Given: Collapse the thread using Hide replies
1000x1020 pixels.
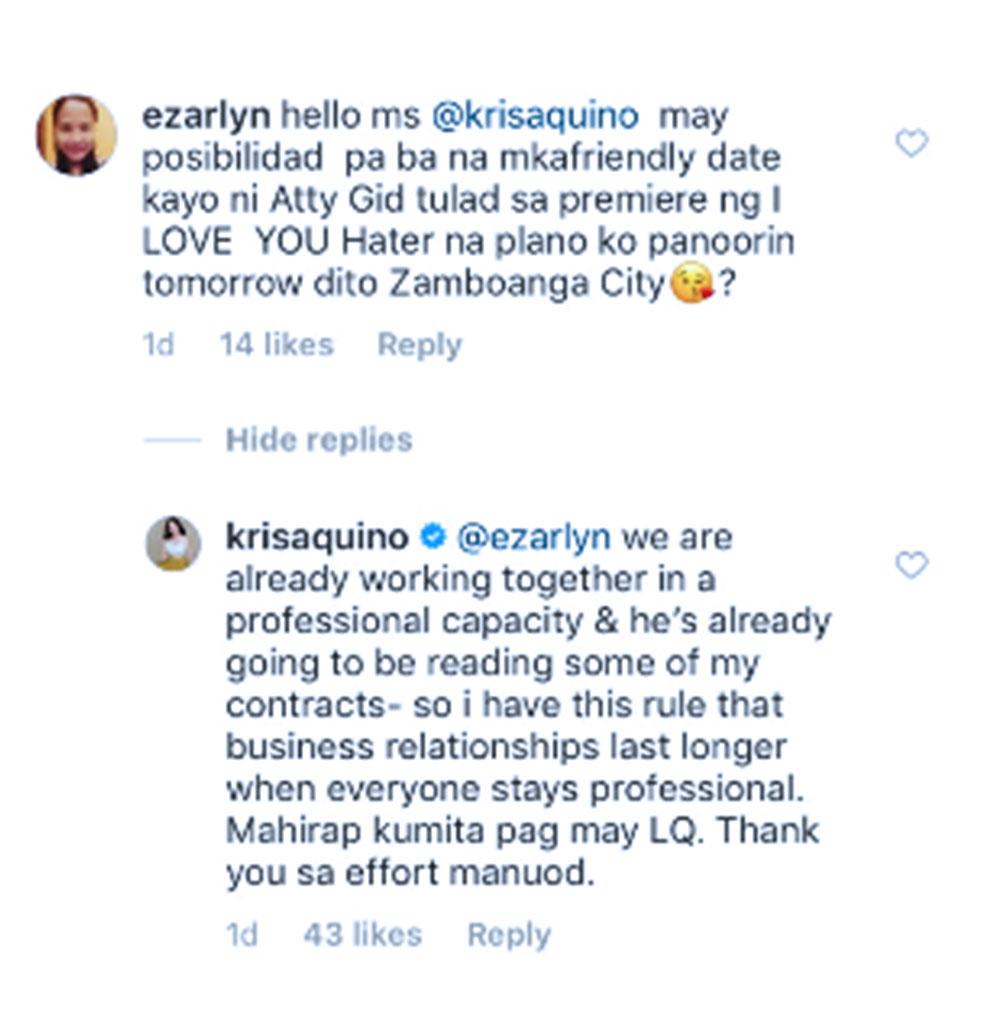Looking at the screenshot, I should click(319, 440).
